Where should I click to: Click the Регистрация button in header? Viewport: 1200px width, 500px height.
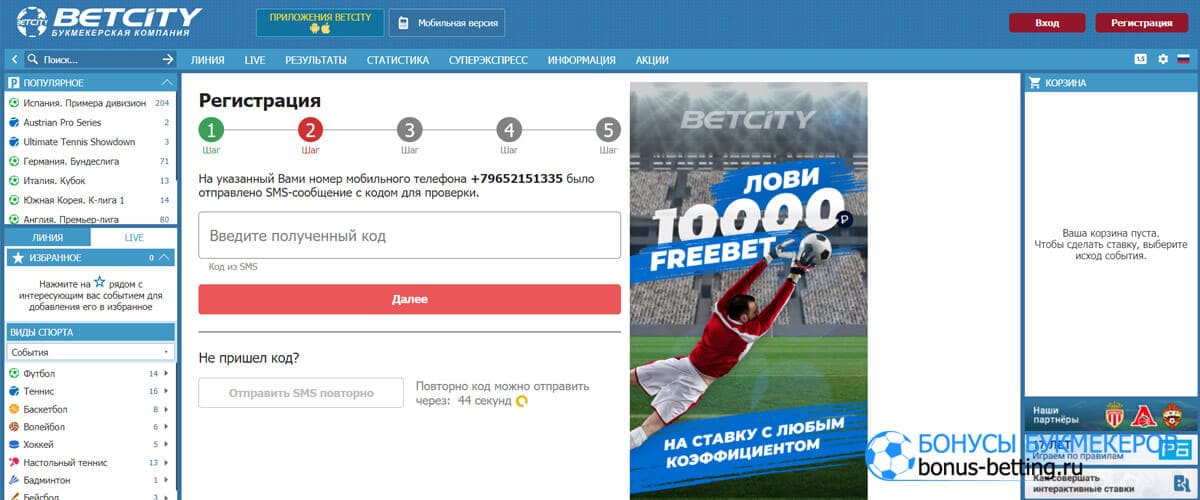click(1141, 23)
